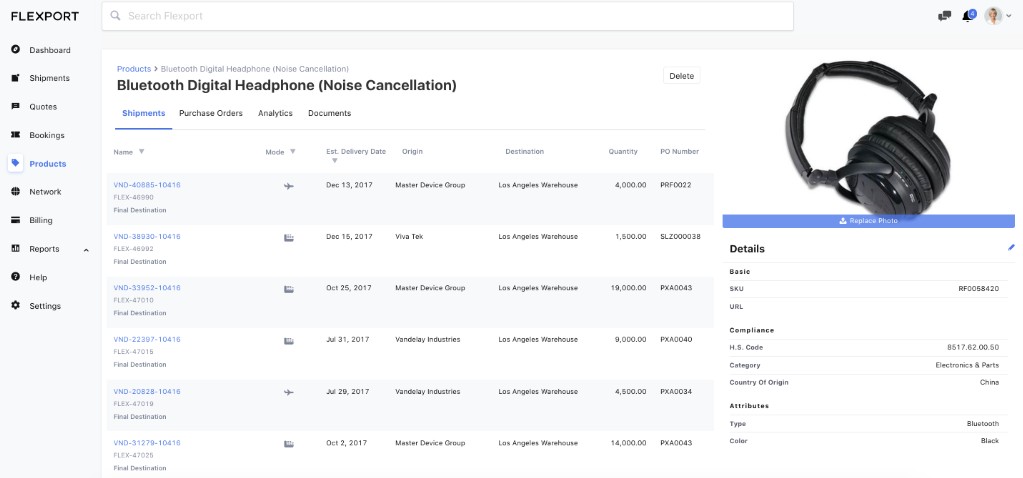Go to Shipments in the sidebar
Screen dimensions: 1023x478
[x=49, y=78]
